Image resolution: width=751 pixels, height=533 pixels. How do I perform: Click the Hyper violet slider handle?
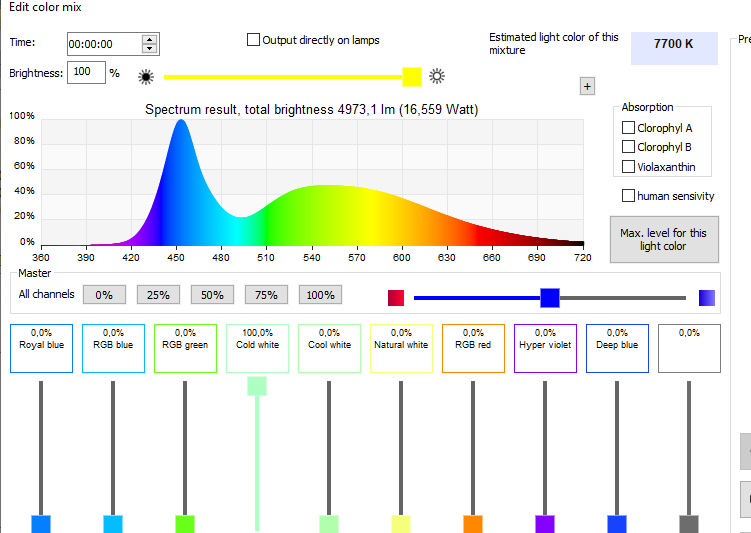[545, 524]
